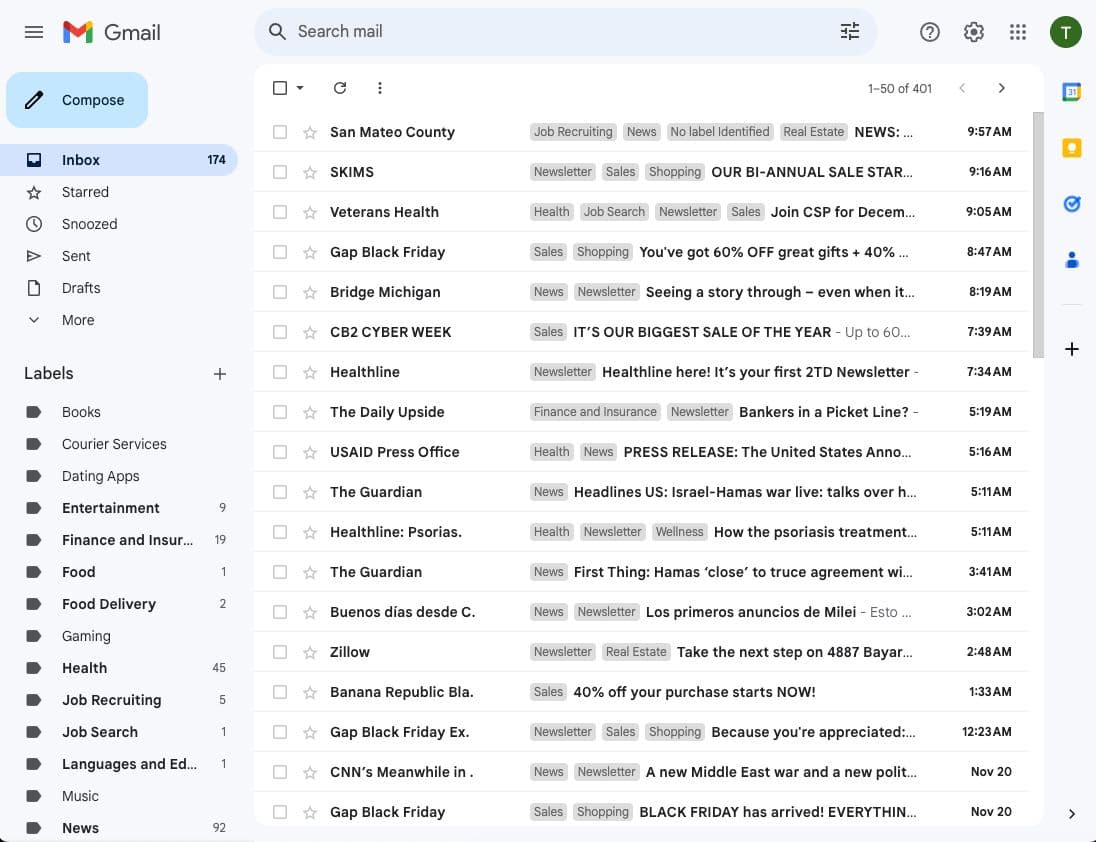The height and width of the screenshot is (842, 1096).
Task: Check the Healthline: Psorias. email
Action: click(x=280, y=532)
